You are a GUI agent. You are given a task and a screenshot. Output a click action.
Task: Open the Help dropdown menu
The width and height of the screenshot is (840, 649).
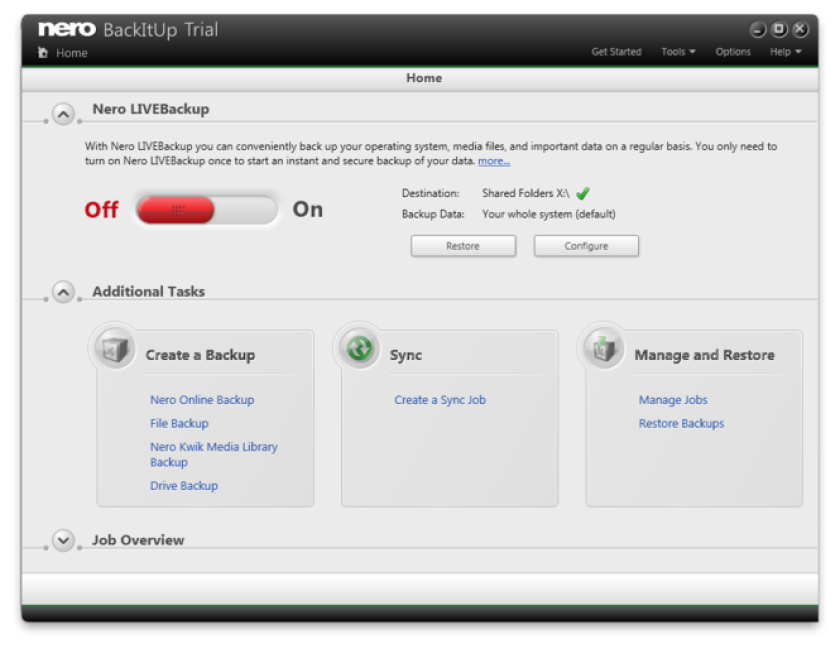click(785, 51)
